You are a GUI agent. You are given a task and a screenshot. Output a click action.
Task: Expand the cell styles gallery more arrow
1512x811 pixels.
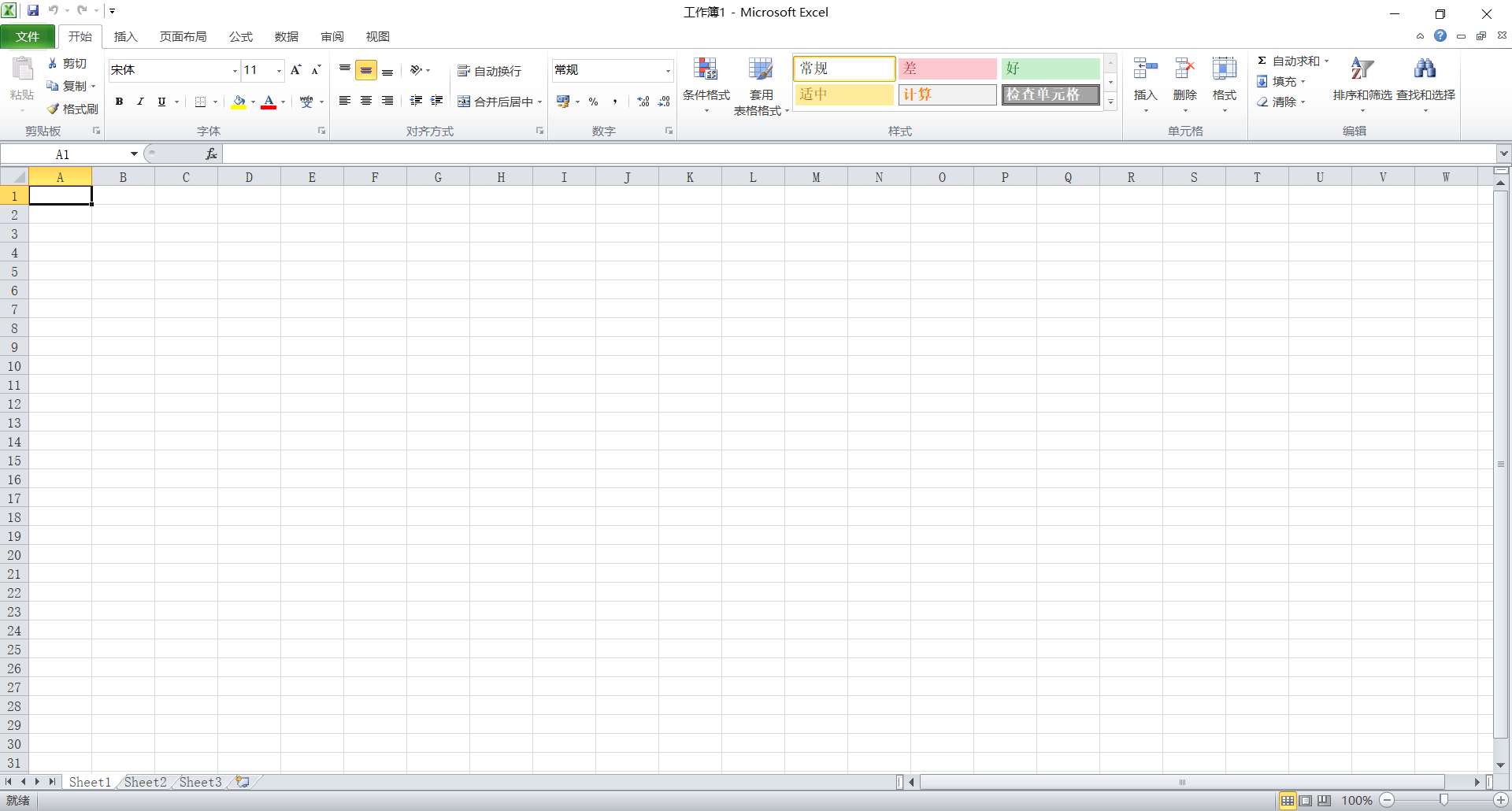click(x=1111, y=102)
